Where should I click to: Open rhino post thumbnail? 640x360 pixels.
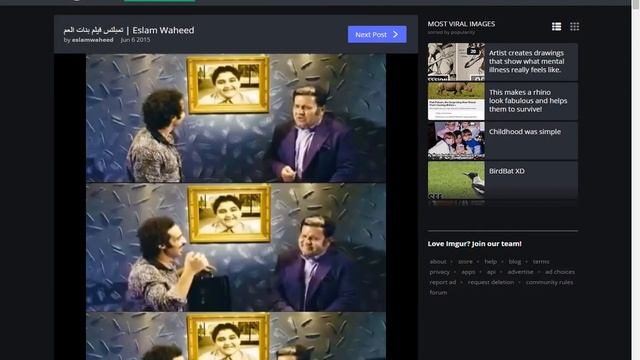click(x=456, y=101)
